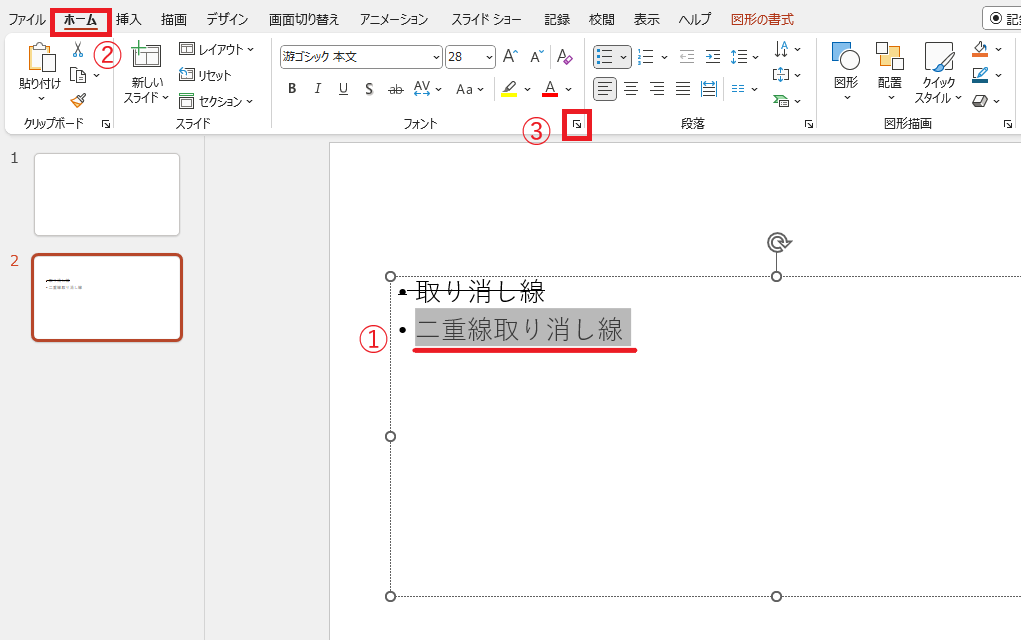Toggle Italic formatting
The image size is (1021, 640).
(x=318, y=89)
